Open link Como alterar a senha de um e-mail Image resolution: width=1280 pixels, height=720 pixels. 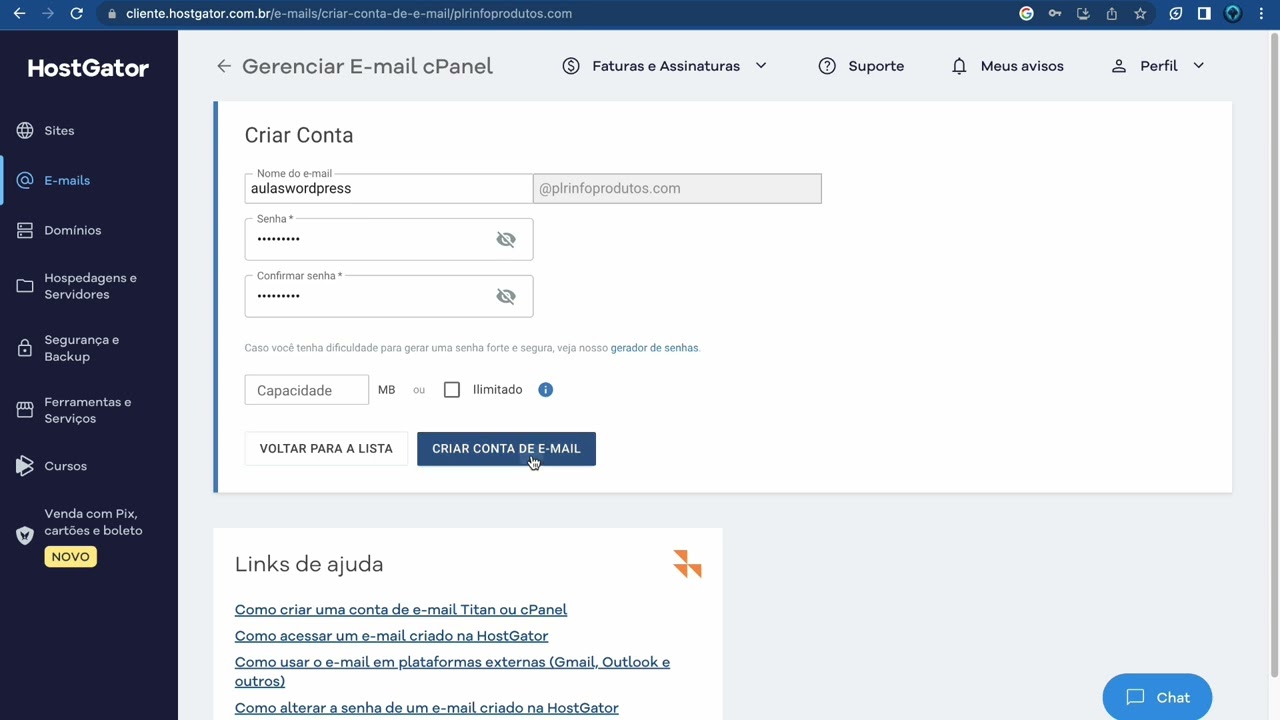(427, 708)
